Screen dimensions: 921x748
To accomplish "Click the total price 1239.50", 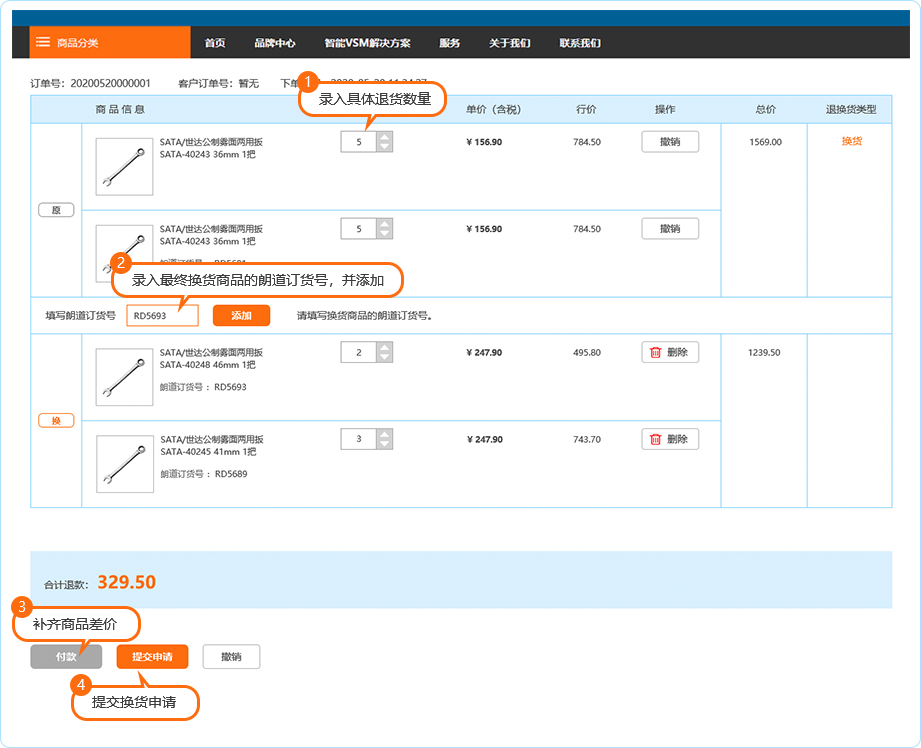I will (x=764, y=353).
